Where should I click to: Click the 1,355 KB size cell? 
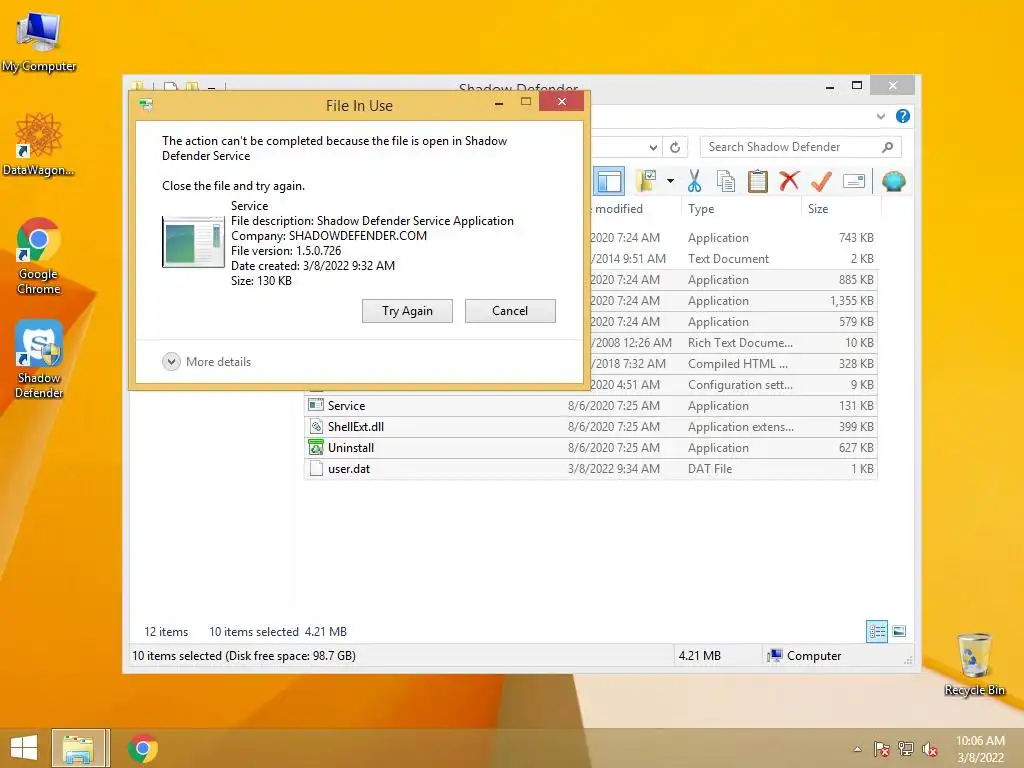coord(852,301)
